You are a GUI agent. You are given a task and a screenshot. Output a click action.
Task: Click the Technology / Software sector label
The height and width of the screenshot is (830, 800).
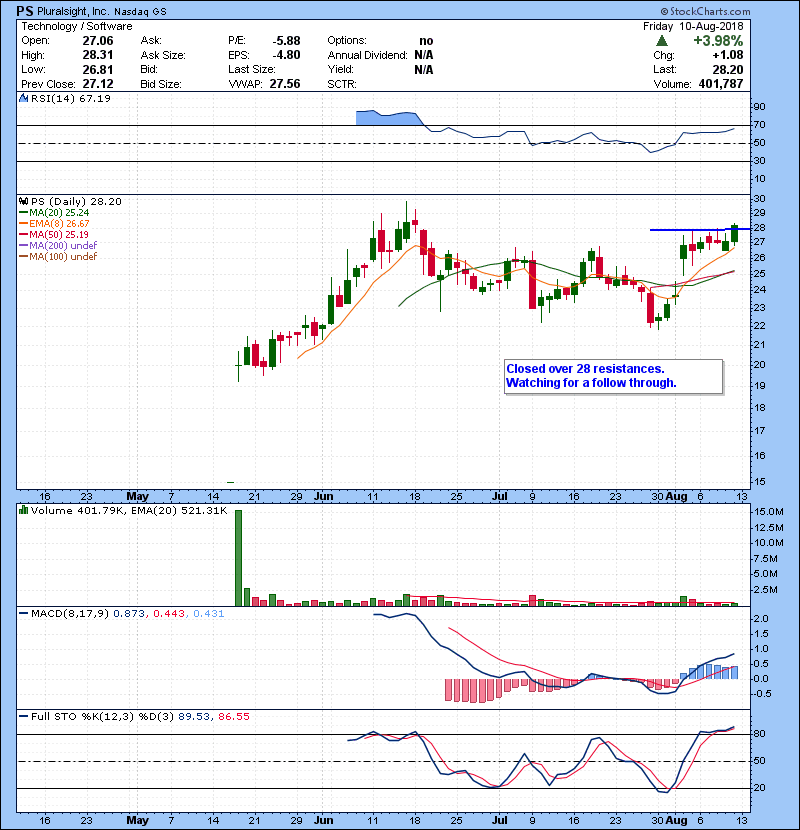(x=77, y=26)
